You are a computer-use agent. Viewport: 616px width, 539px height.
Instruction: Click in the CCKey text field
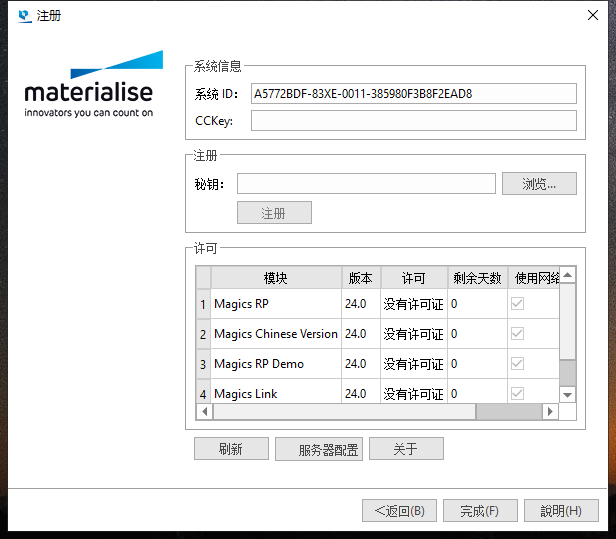(413, 121)
